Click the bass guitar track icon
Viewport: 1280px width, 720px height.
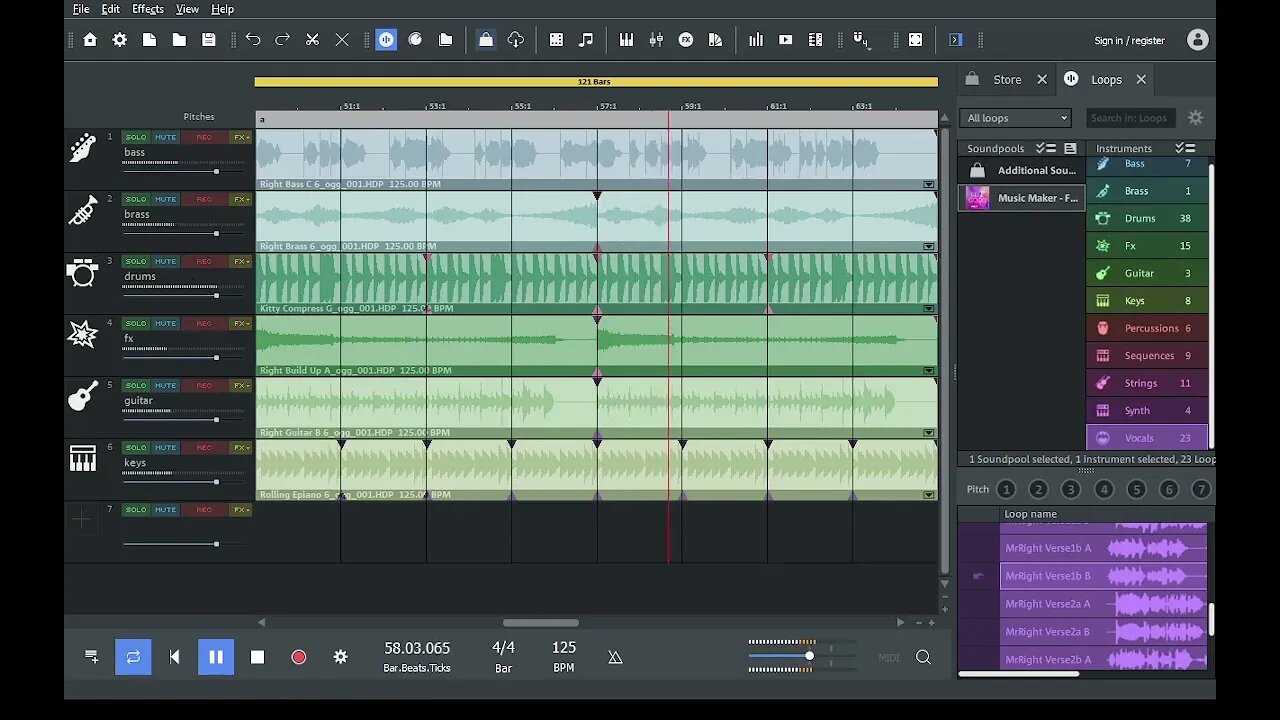(x=83, y=148)
